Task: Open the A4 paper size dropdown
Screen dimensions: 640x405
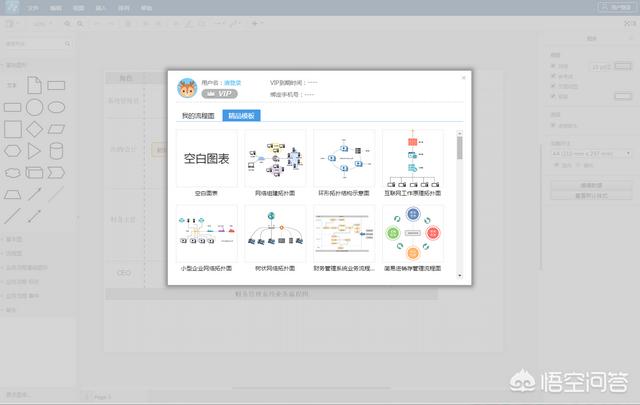Action: [x=591, y=154]
